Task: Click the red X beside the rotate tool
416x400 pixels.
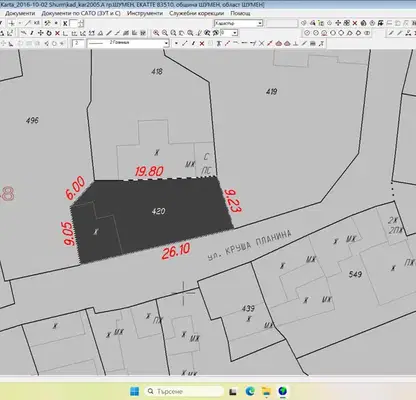Action: click(x=57, y=33)
